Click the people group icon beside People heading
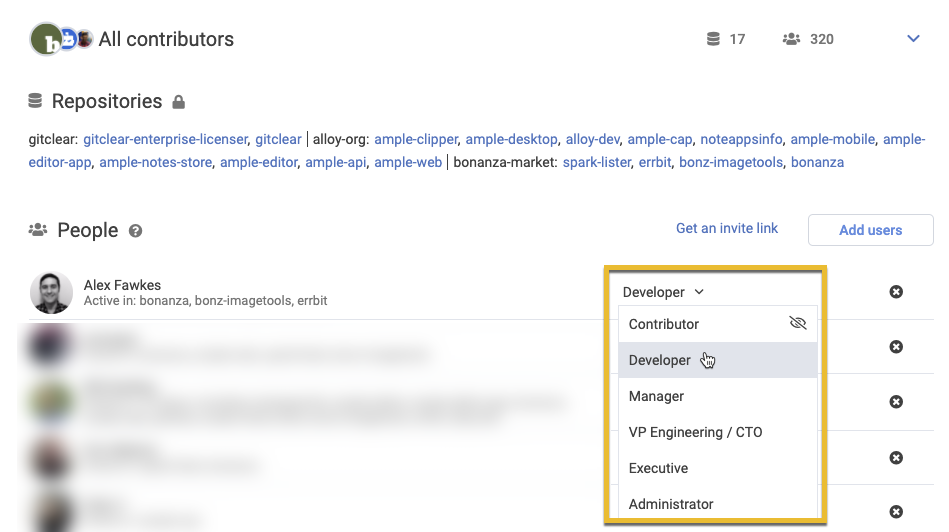 [38, 230]
